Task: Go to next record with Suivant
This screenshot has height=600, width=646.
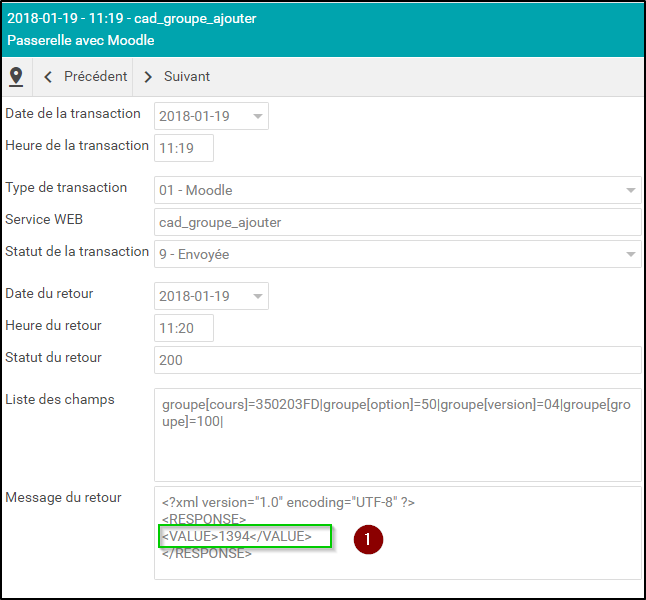Action: 186,77
